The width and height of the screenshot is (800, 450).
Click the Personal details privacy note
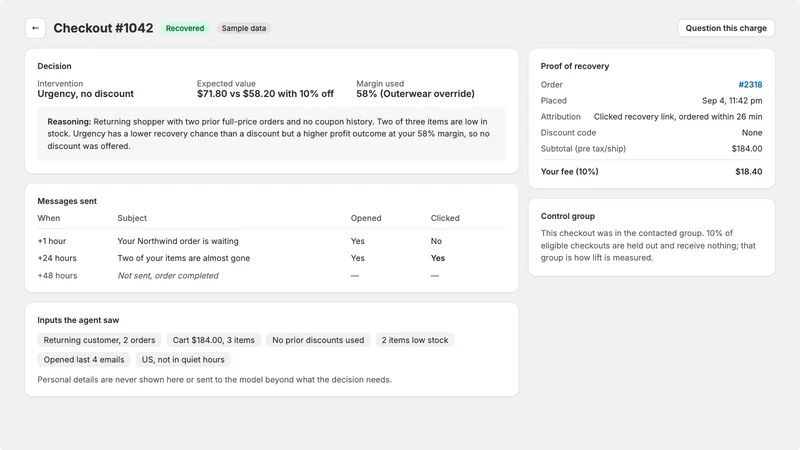(x=214, y=380)
